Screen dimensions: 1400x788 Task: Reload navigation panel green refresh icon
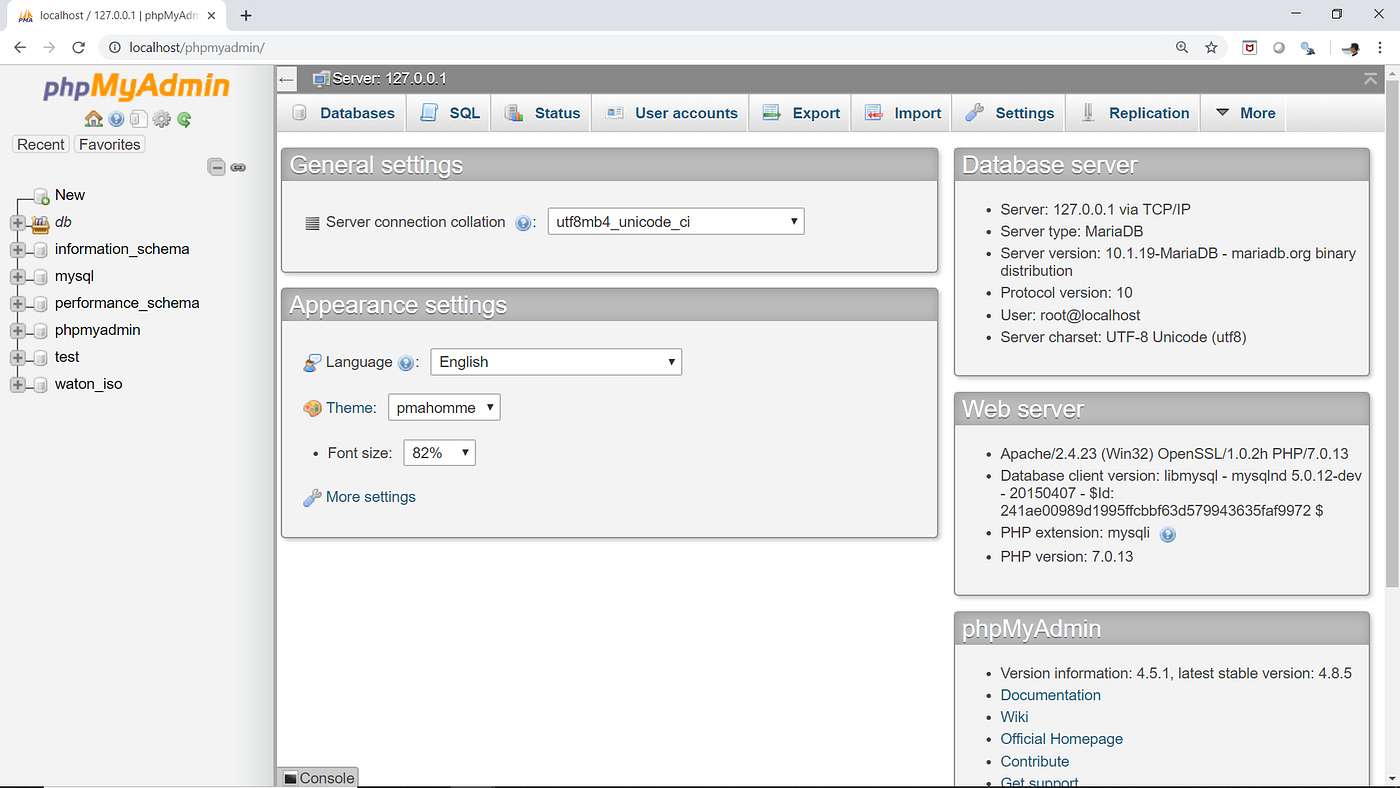coord(184,119)
